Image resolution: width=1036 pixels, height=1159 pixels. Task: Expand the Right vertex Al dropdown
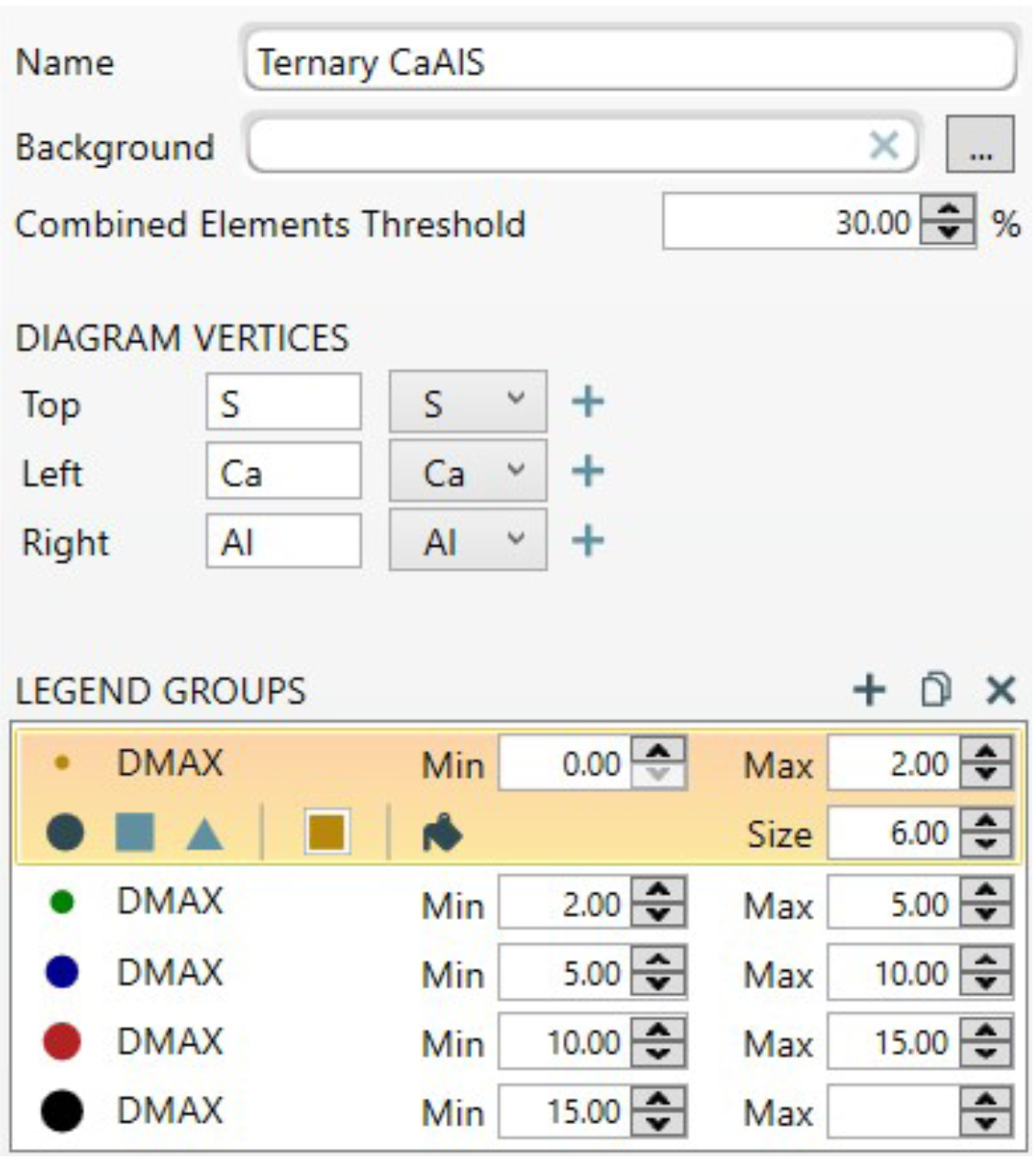(468, 541)
